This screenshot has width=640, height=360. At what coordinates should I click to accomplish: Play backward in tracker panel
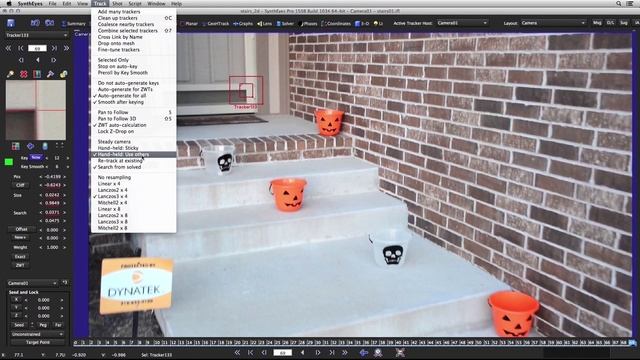click(x=38, y=60)
